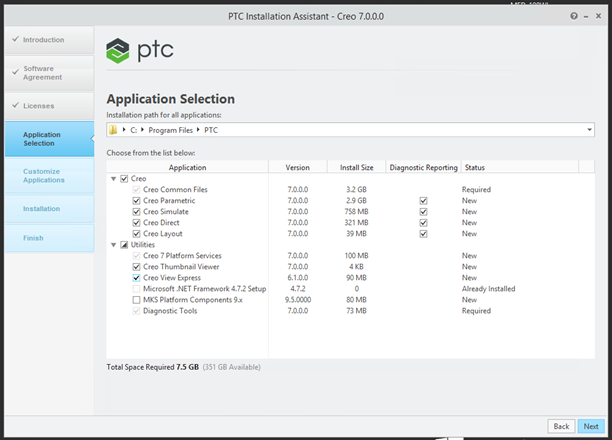
Task: Click the Install Size column header
Action: [x=356, y=167]
